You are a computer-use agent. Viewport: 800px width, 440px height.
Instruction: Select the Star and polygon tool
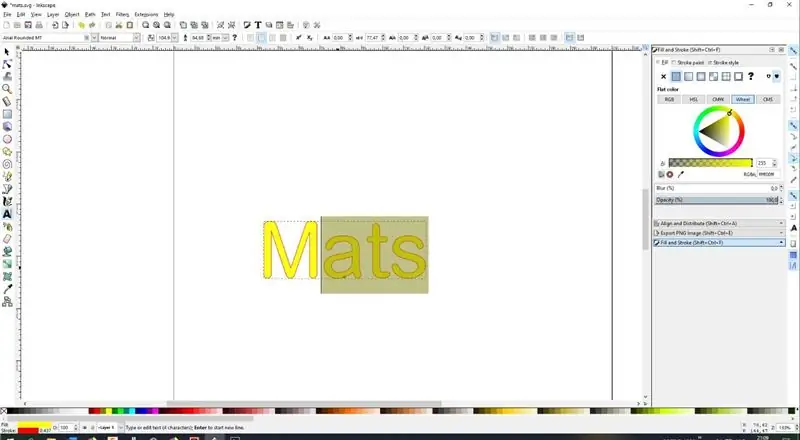coord(7,152)
